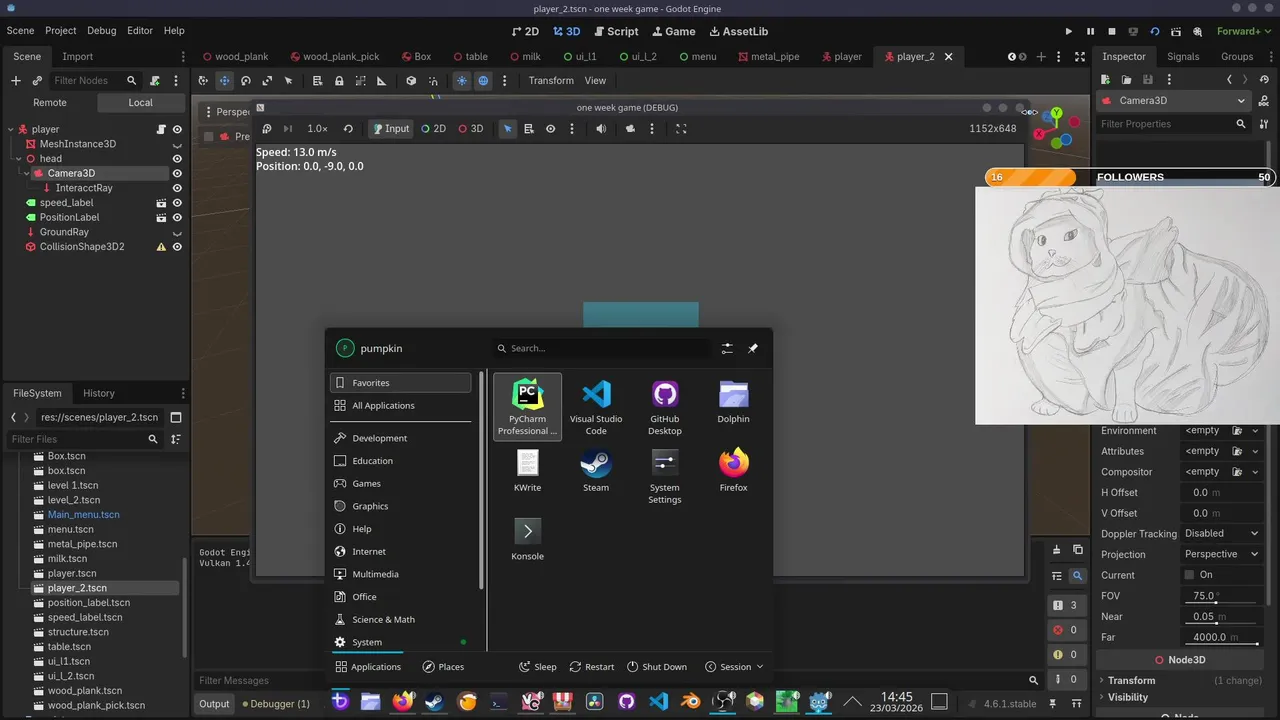
Task: Toggle visibility of MeshInstance3D node
Action: (x=177, y=144)
